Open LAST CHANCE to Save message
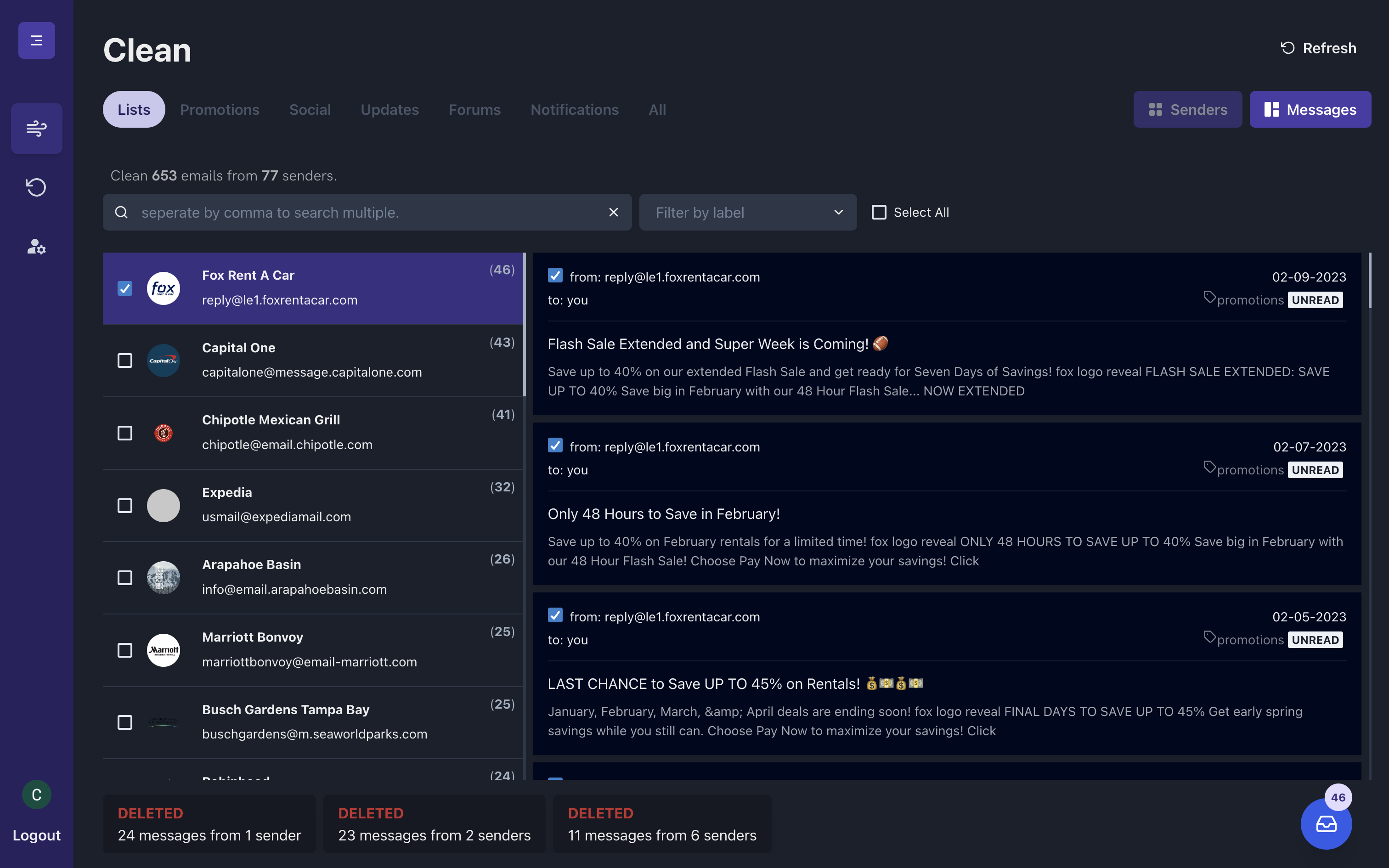The width and height of the screenshot is (1389, 868). coord(735,684)
